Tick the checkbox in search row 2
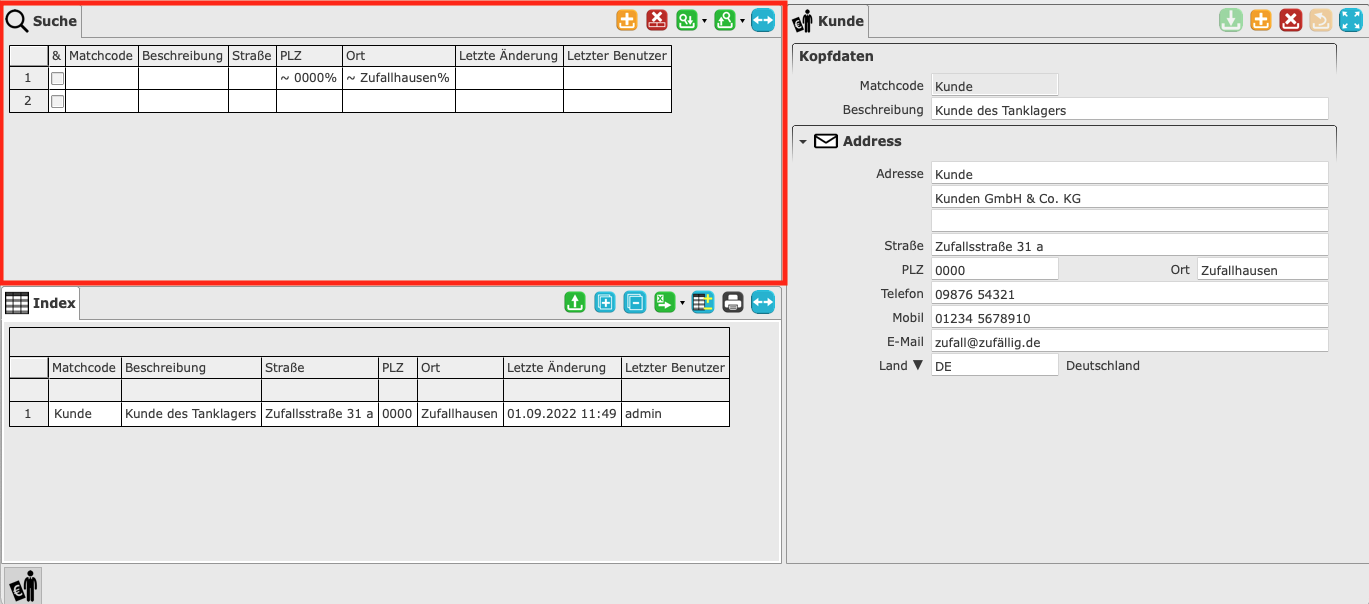The height and width of the screenshot is (604, 1369). pos(57,101)
